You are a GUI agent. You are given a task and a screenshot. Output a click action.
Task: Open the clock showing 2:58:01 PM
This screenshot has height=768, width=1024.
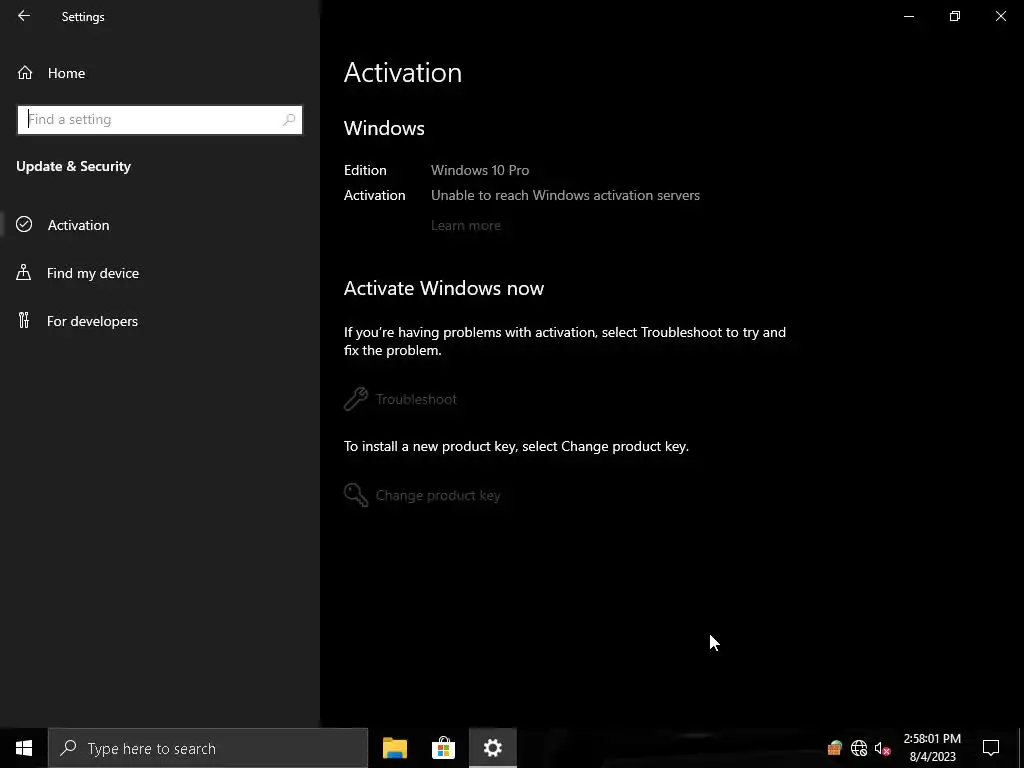pos(932,748)
